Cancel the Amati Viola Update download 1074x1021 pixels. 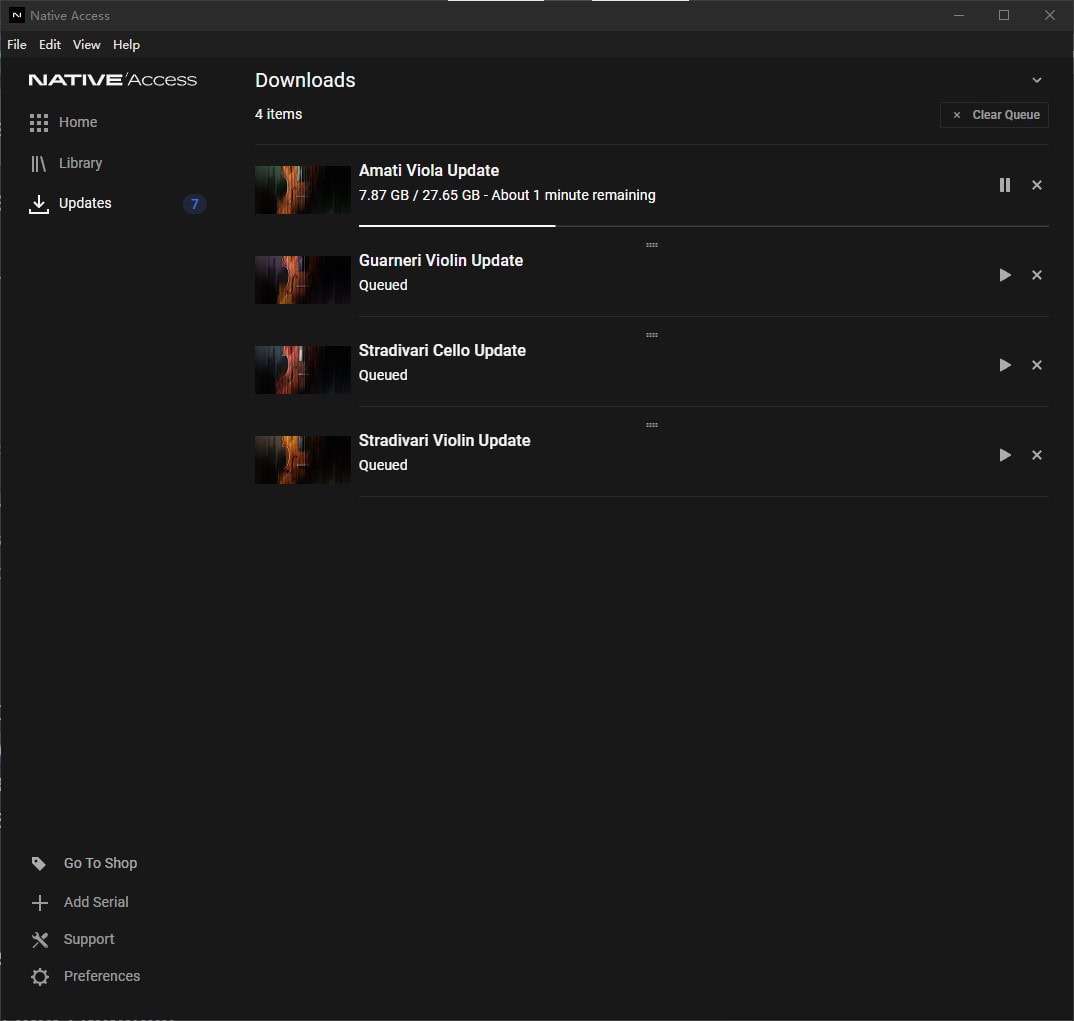click(1037, 185)
